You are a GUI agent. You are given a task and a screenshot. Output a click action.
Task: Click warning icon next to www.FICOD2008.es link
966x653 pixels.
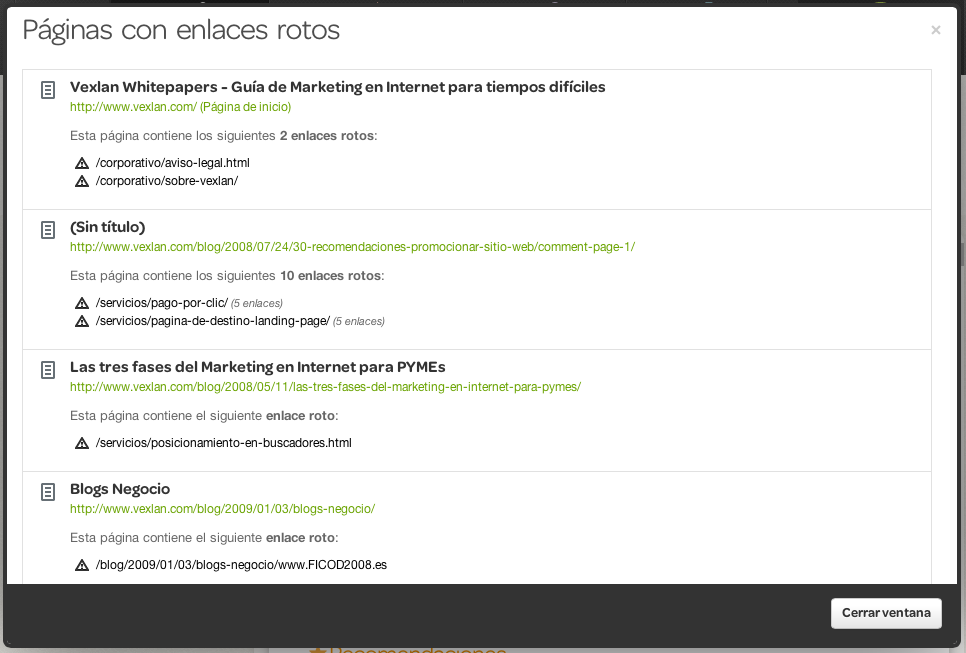[x=82, y=565]
